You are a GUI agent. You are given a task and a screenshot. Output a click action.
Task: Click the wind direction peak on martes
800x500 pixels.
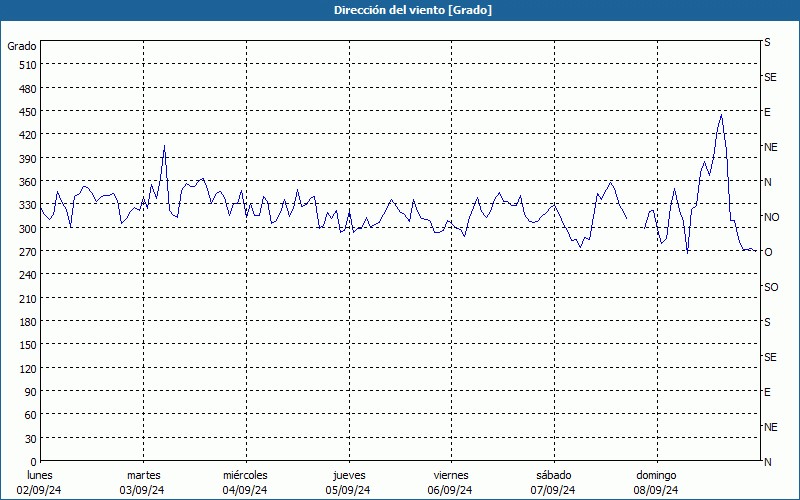tap(164, 146)
